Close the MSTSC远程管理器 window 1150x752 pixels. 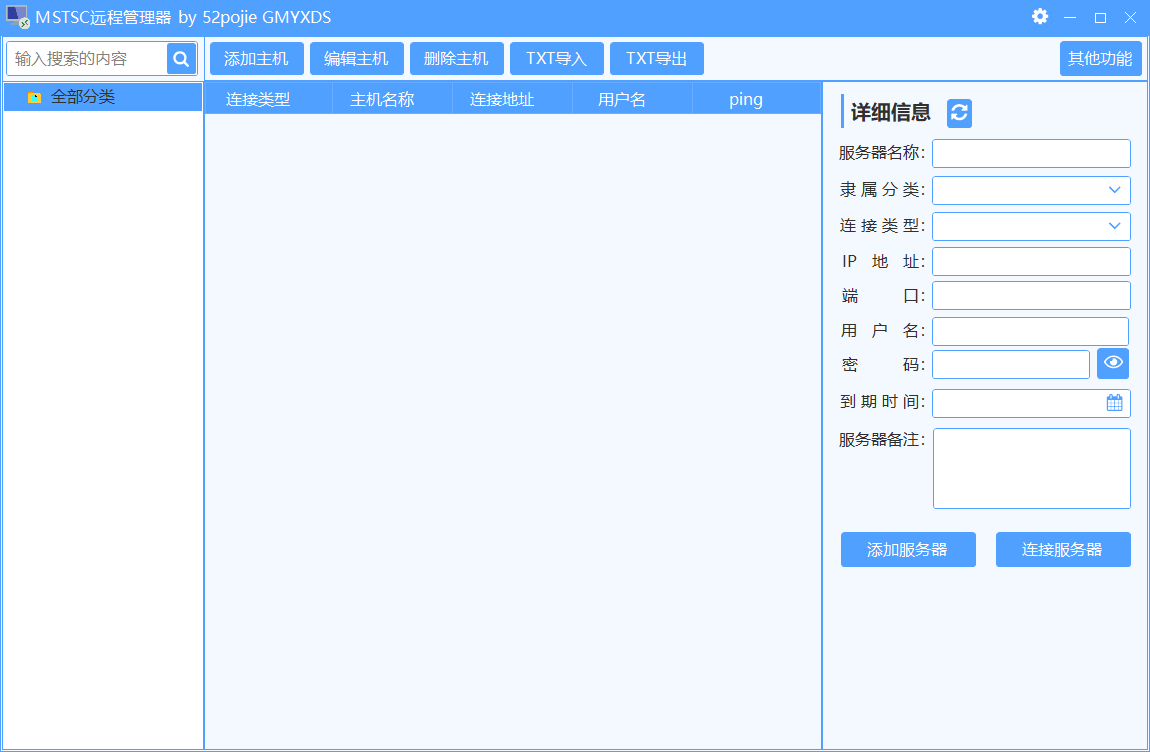tap(1130, 17)
